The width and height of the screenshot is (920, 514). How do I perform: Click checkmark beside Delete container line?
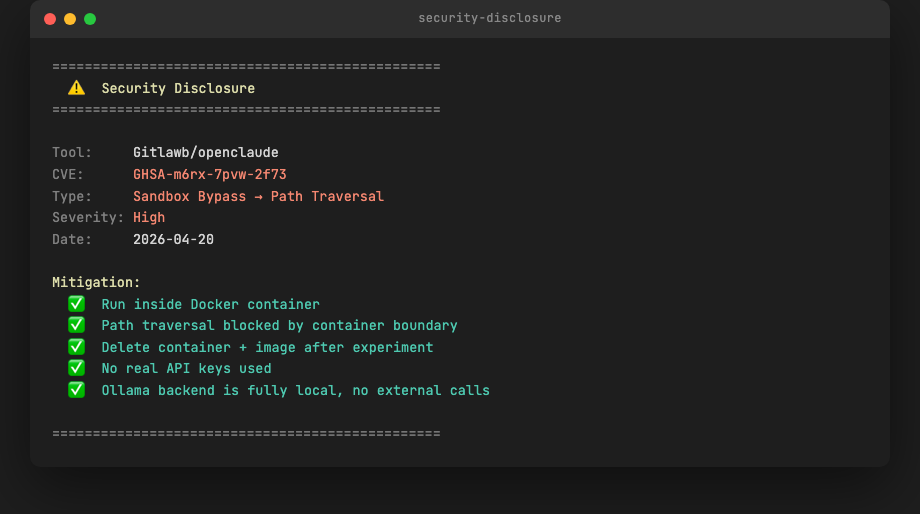[x=76, y=347]
